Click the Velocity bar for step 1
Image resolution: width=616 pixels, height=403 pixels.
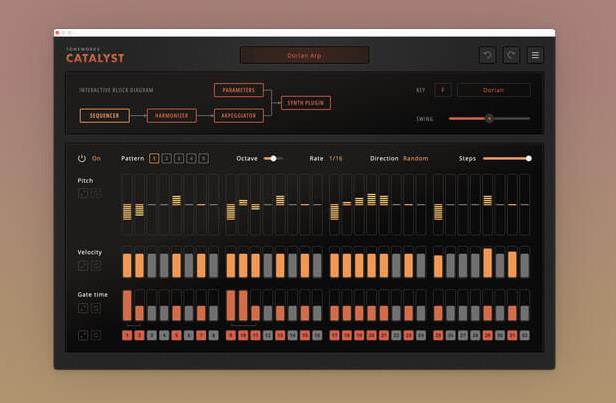click(127, 266)
